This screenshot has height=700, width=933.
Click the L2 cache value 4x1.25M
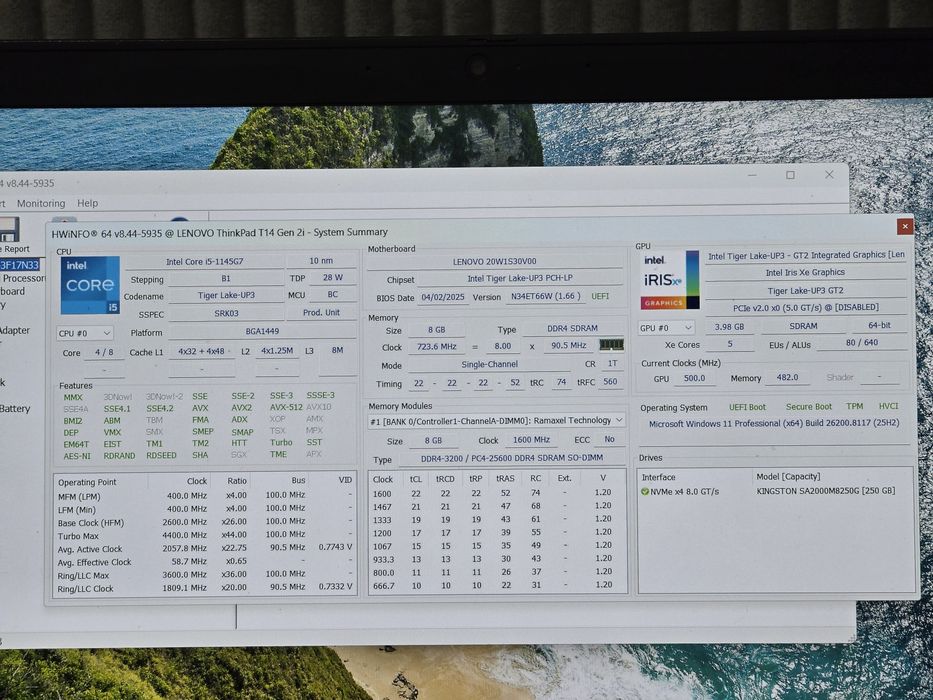coord(277,351)
